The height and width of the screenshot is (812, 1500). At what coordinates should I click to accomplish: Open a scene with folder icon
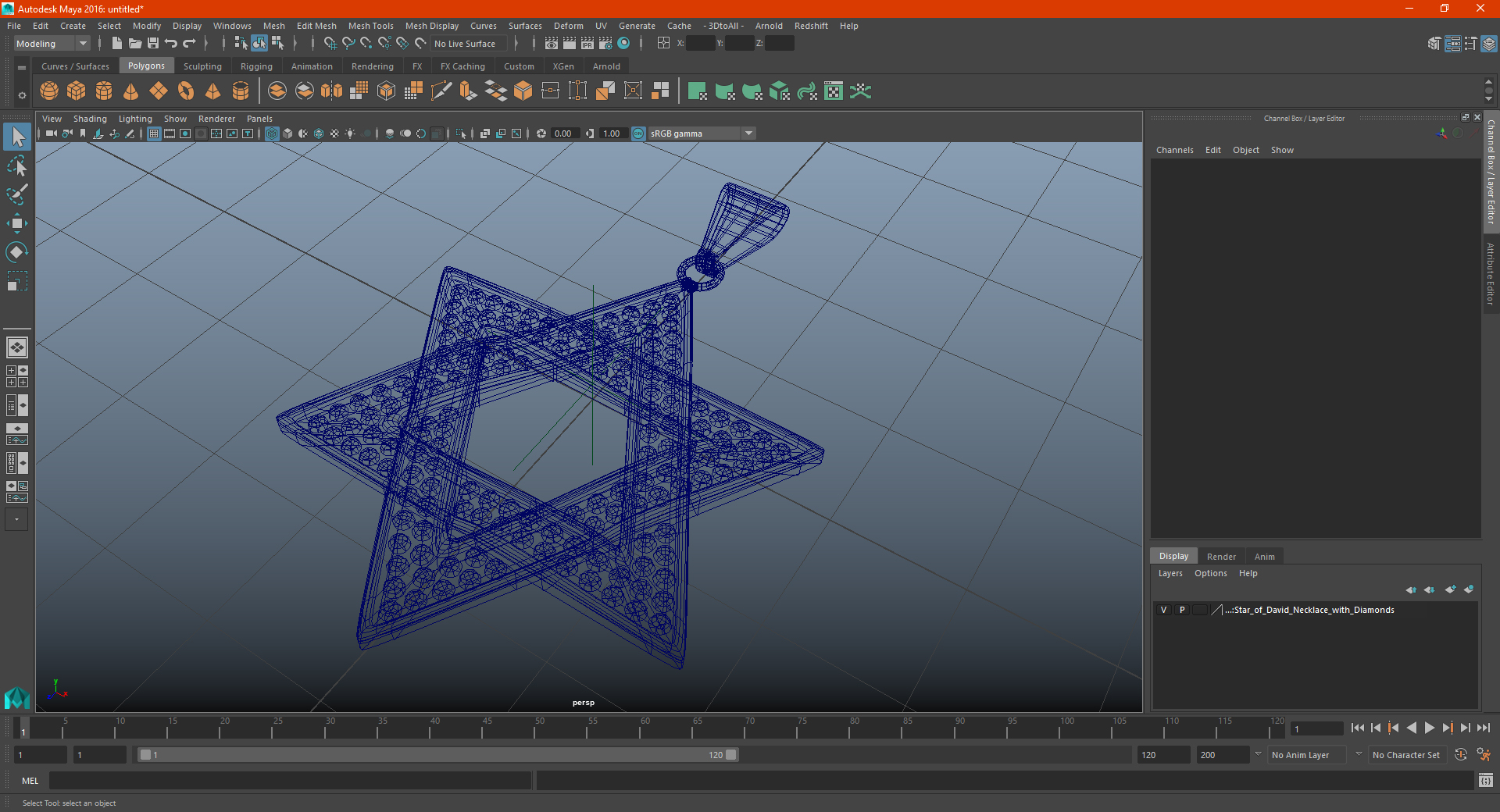point(135,44)
